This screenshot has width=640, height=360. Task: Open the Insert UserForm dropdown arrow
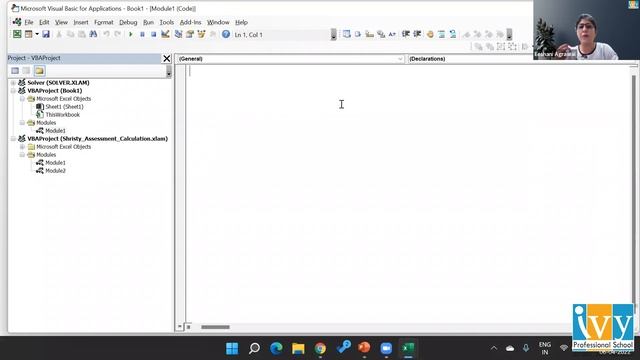(x=37, y=34)
